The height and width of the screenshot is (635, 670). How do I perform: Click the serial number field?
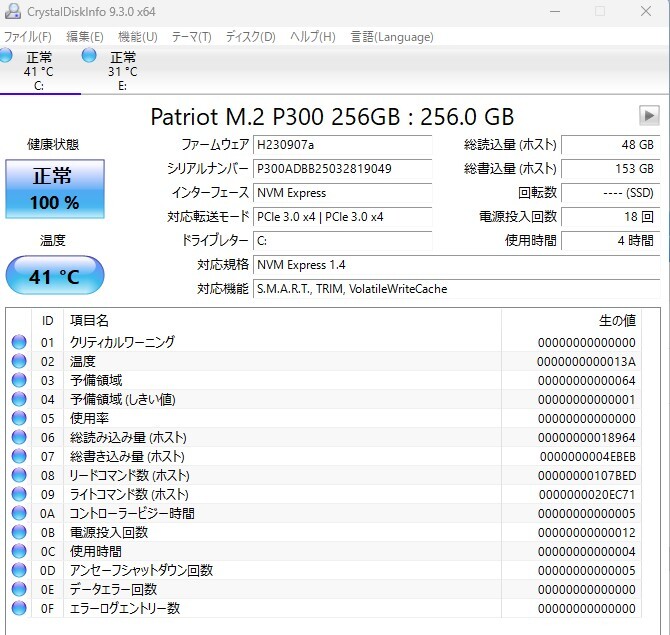(342, 169)
